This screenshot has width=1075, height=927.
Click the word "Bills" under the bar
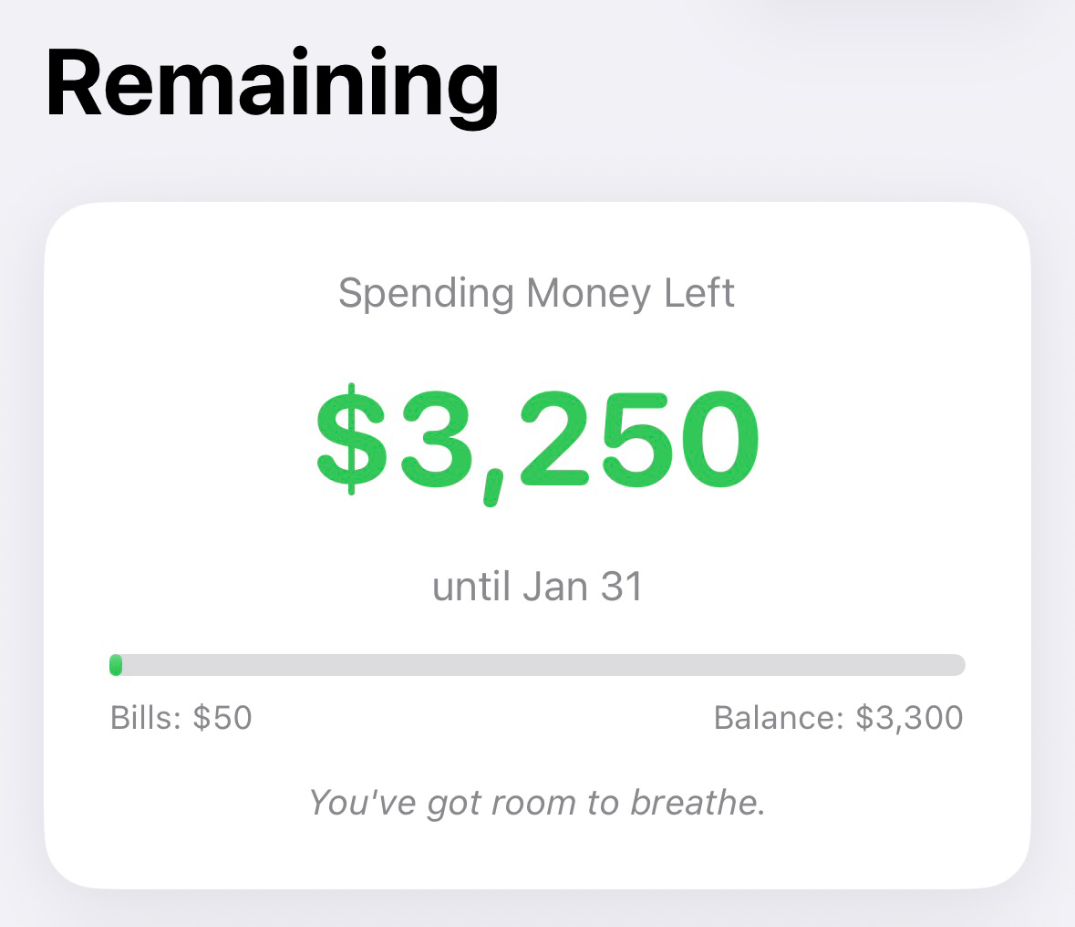139,718
